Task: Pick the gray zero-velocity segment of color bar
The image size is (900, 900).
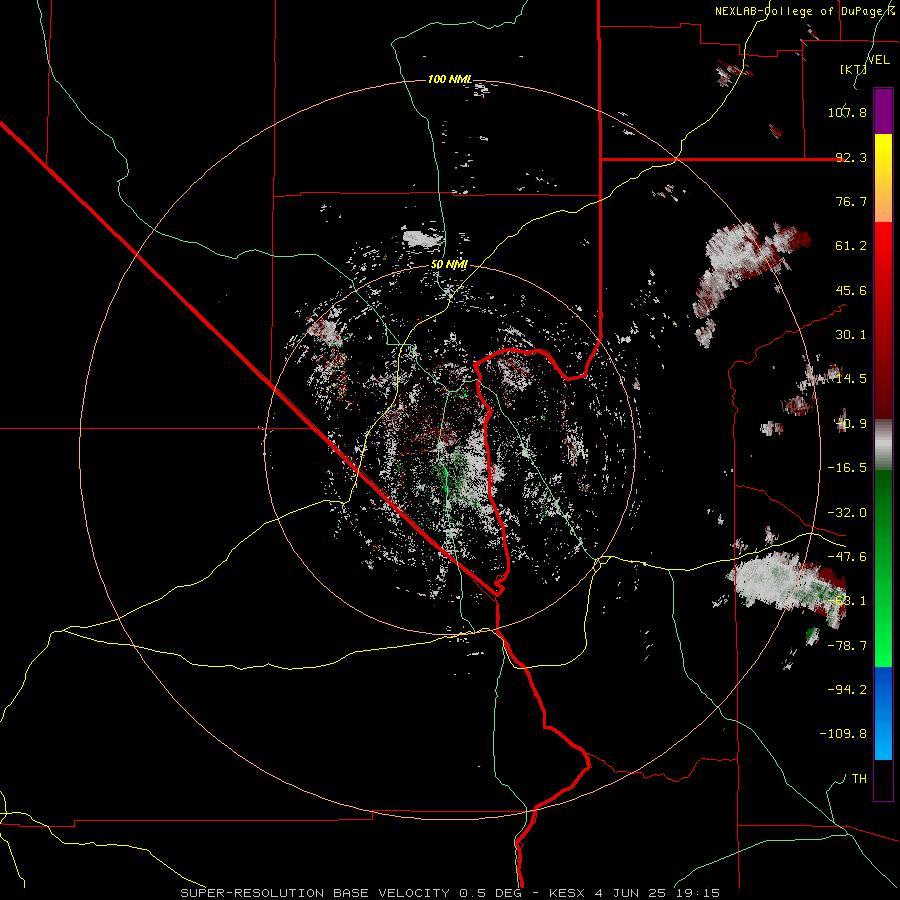Action: point(883,445)
